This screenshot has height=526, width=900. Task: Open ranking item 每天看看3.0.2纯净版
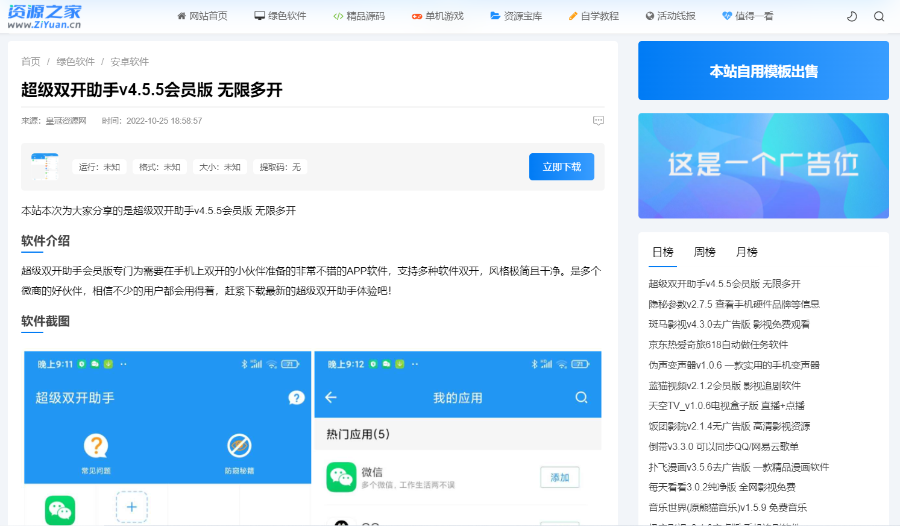tap(722, 487)
